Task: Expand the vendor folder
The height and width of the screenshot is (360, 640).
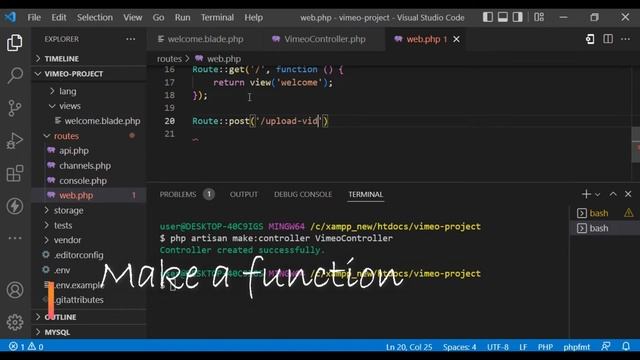Action: tap(89, 240)
